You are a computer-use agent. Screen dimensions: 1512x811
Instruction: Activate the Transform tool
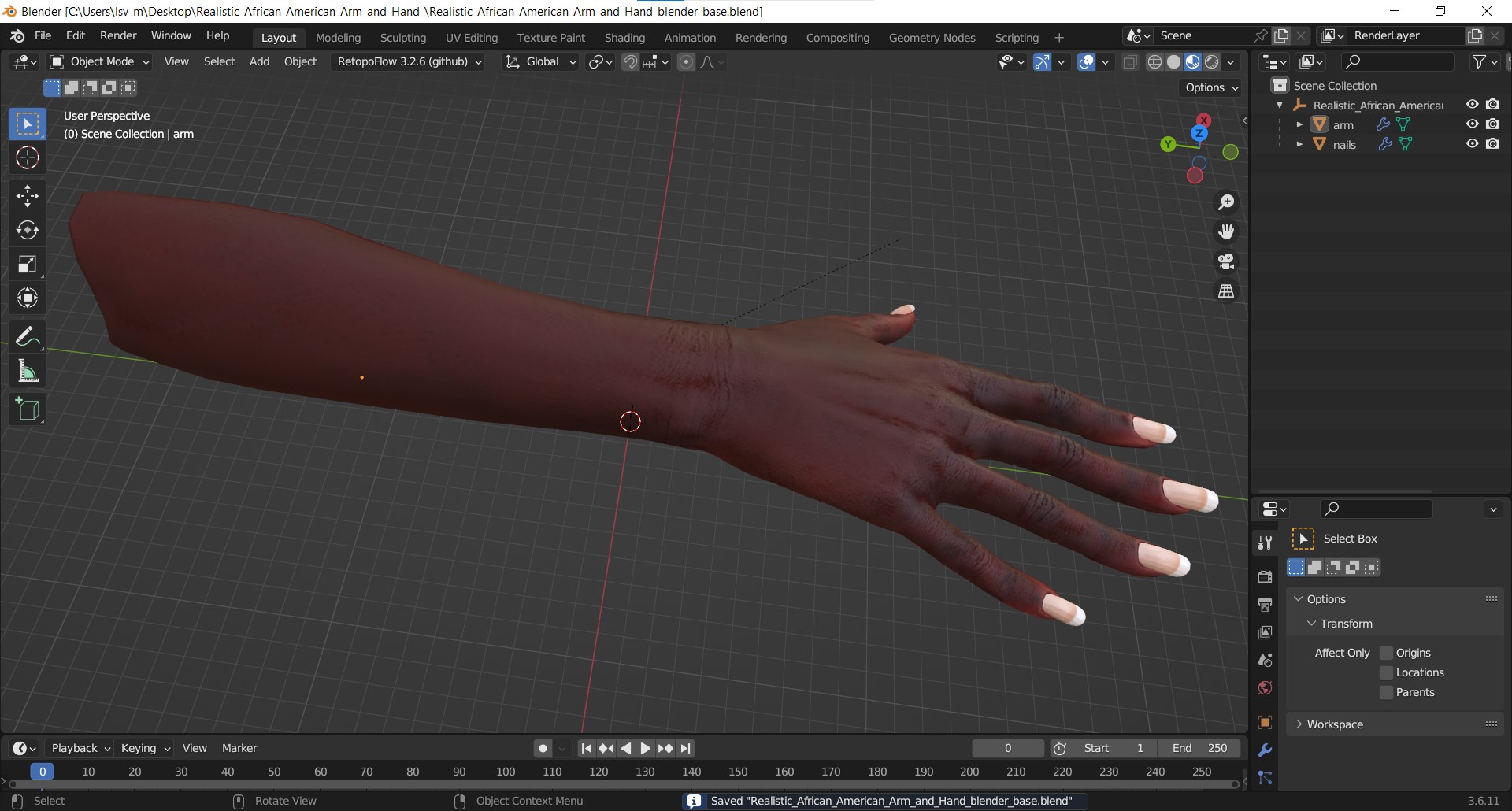pyautogui.click(x=28, y=298)
